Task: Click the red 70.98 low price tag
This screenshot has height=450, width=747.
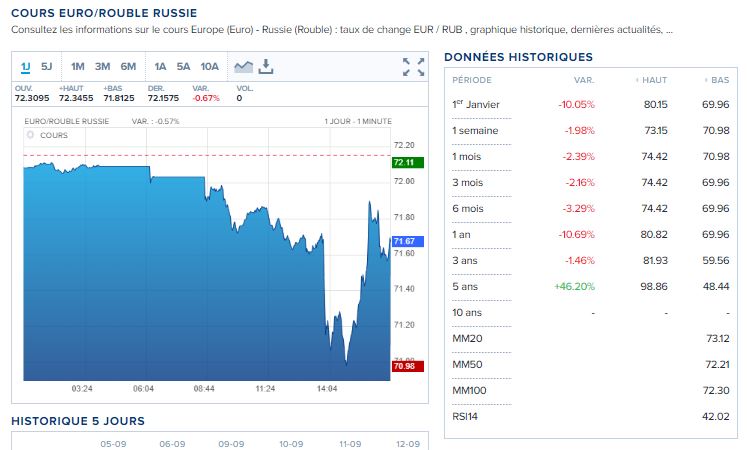Action: [x=404, y=367]
